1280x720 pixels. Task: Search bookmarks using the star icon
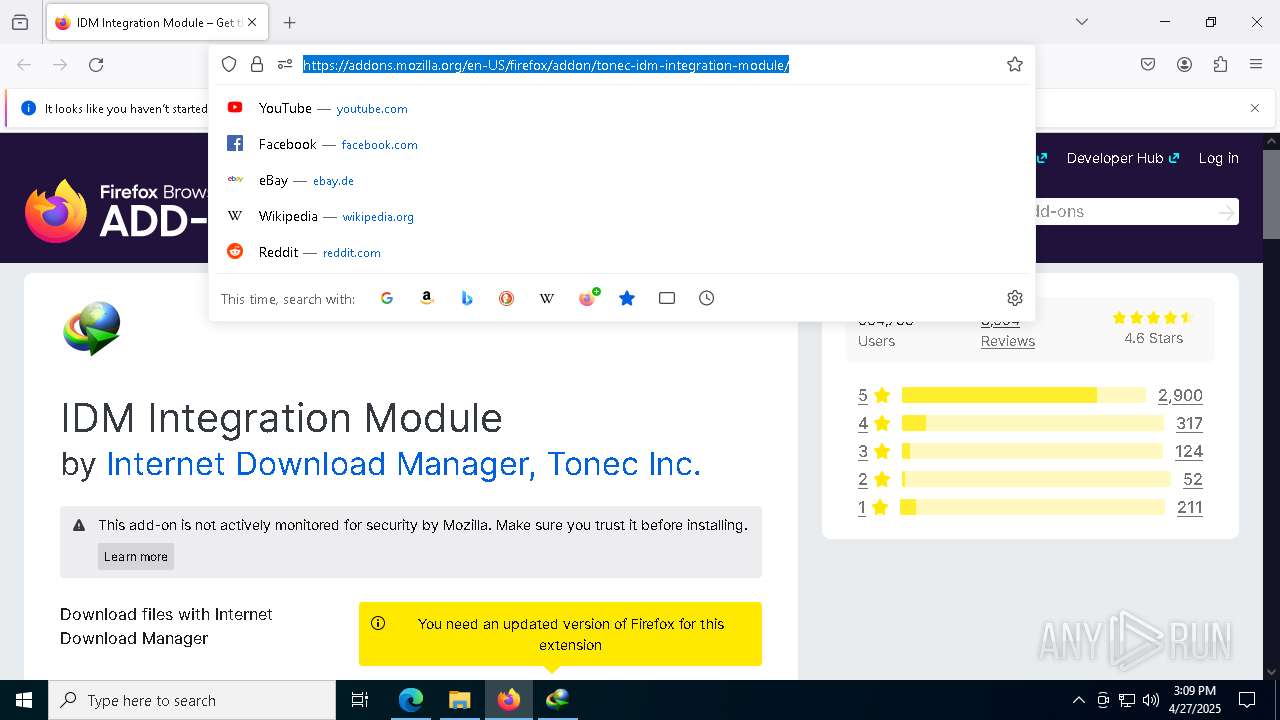(627, 298)
